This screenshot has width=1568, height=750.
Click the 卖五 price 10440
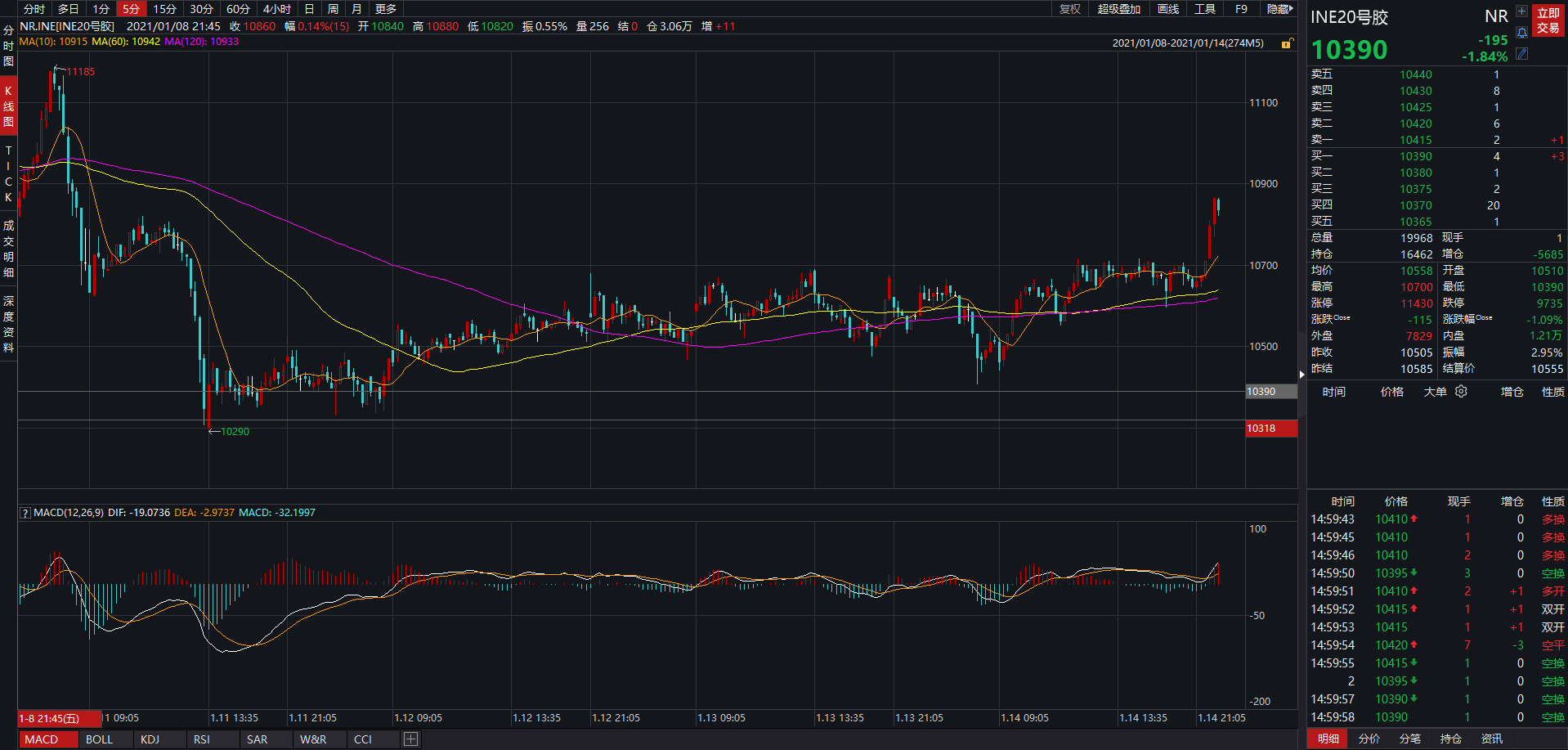pos(1416,74)
